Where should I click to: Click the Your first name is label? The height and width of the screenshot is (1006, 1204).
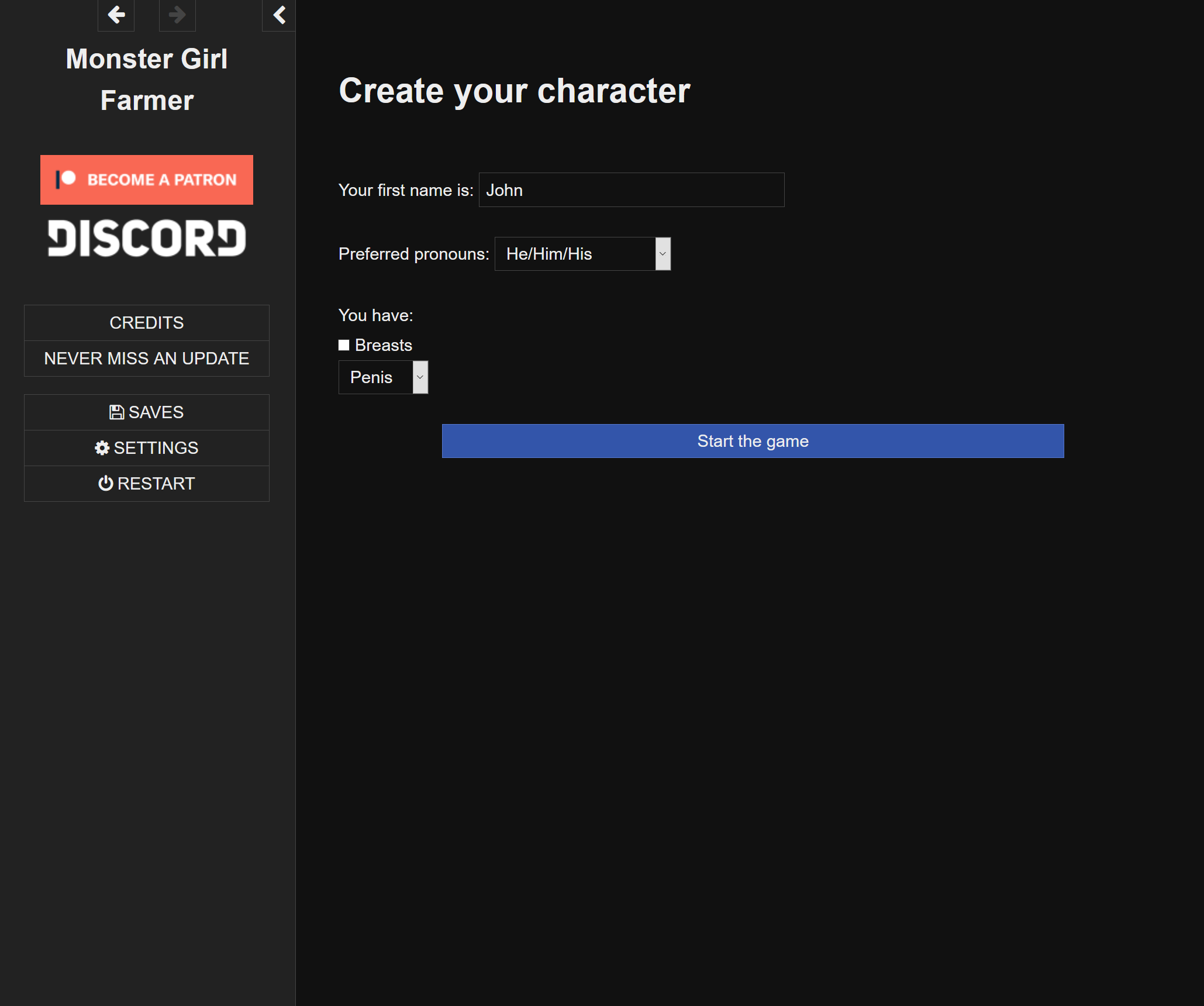[406, 190]
